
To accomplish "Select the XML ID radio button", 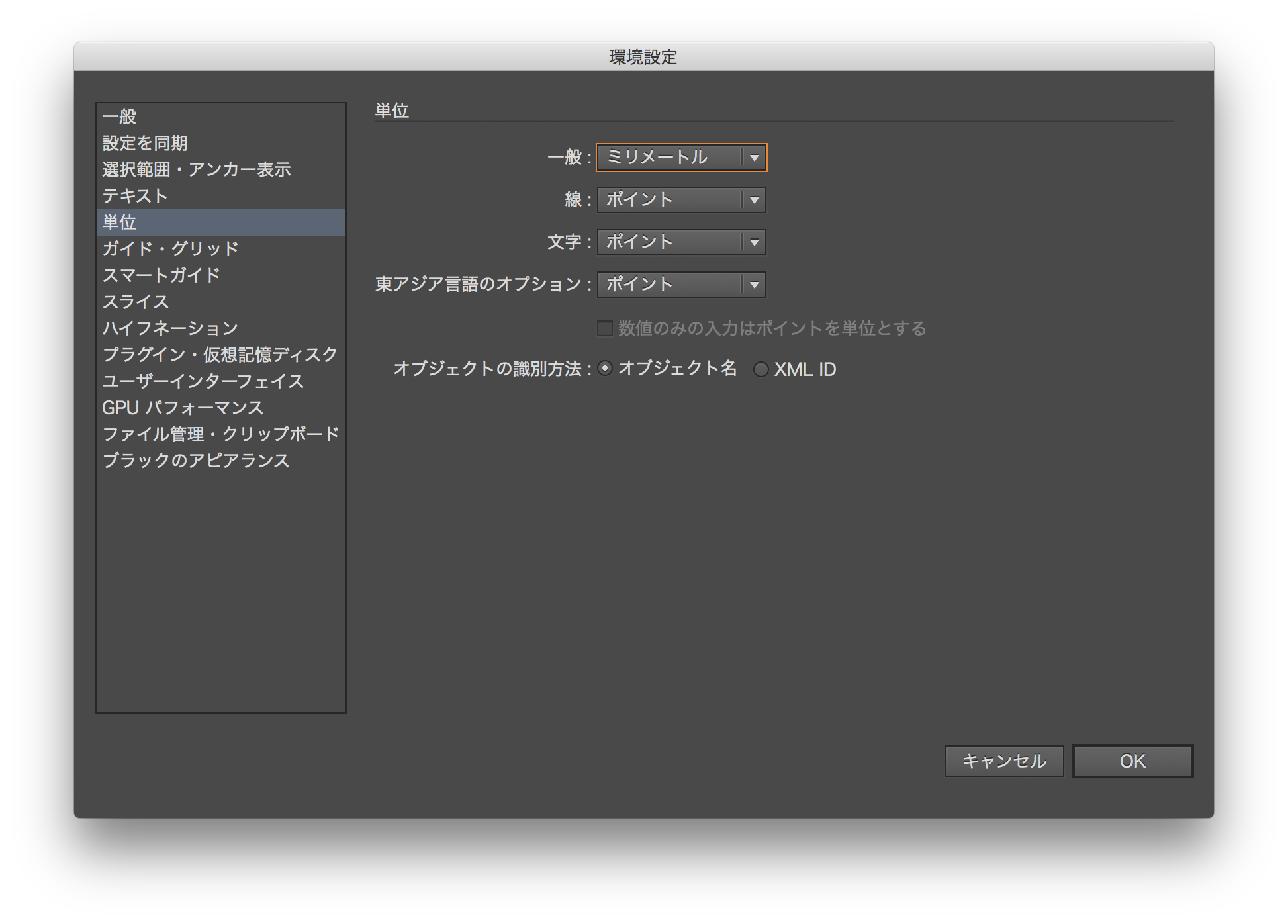I will 760,369.
